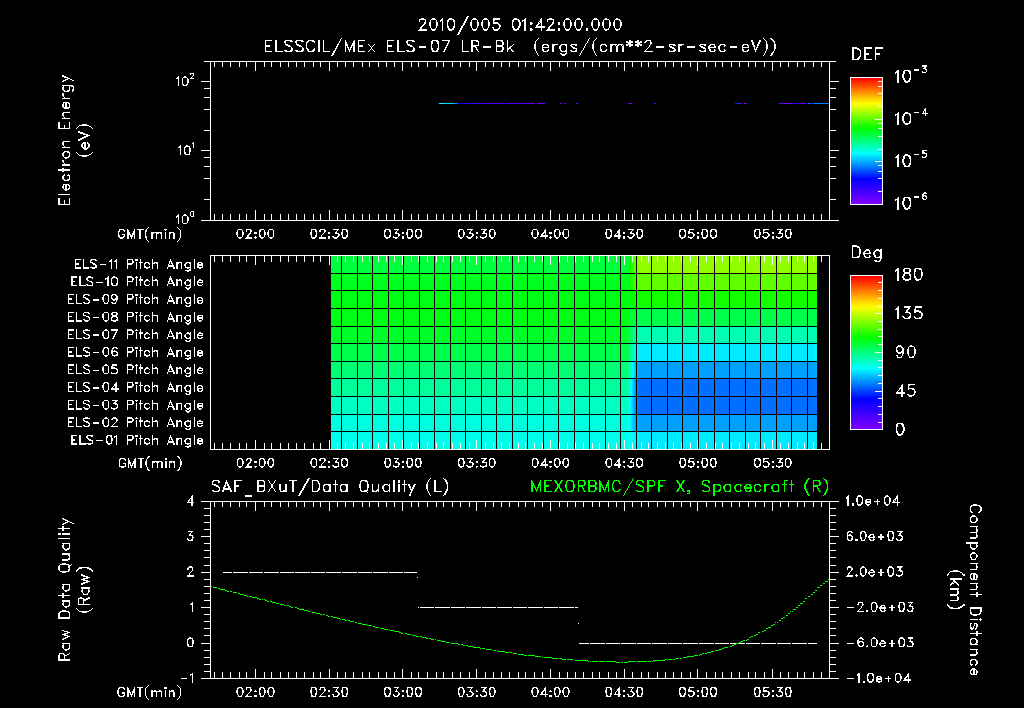
Task: Click the ELS-09 Pitch Angle row label
Action: (x=135, y=300)
